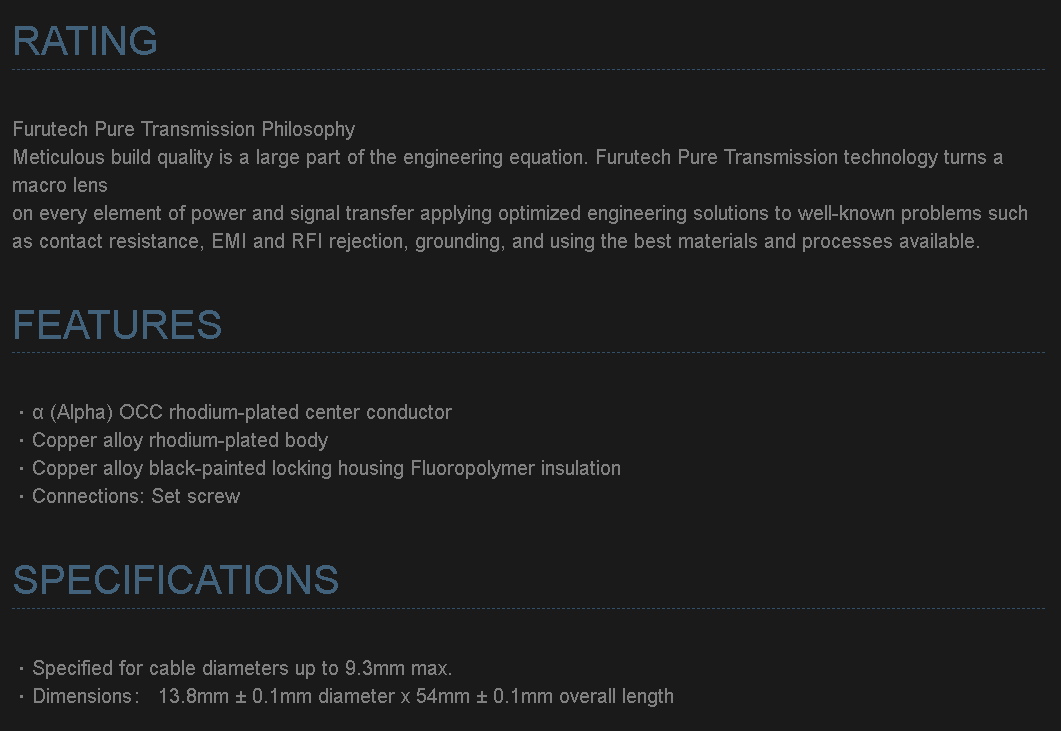Click the black-painted locking housing bullet item
The image size is (1061, 731).
click(x=326, y=468)
